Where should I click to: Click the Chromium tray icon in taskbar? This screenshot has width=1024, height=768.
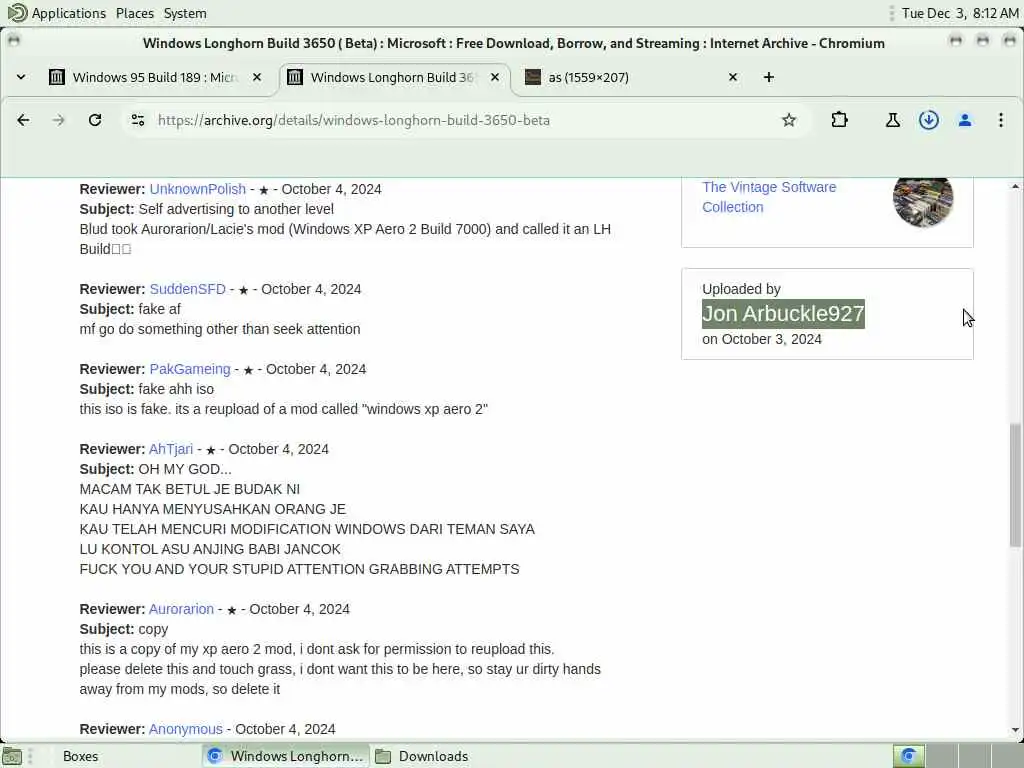point(908,756)
